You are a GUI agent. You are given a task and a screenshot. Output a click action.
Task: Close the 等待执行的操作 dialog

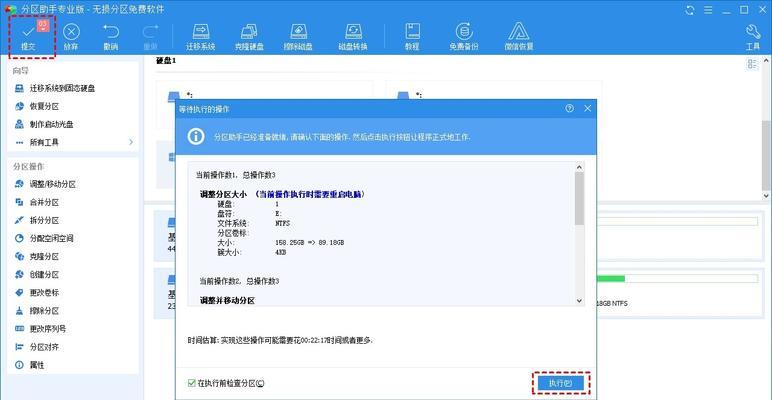pos(587,108)
